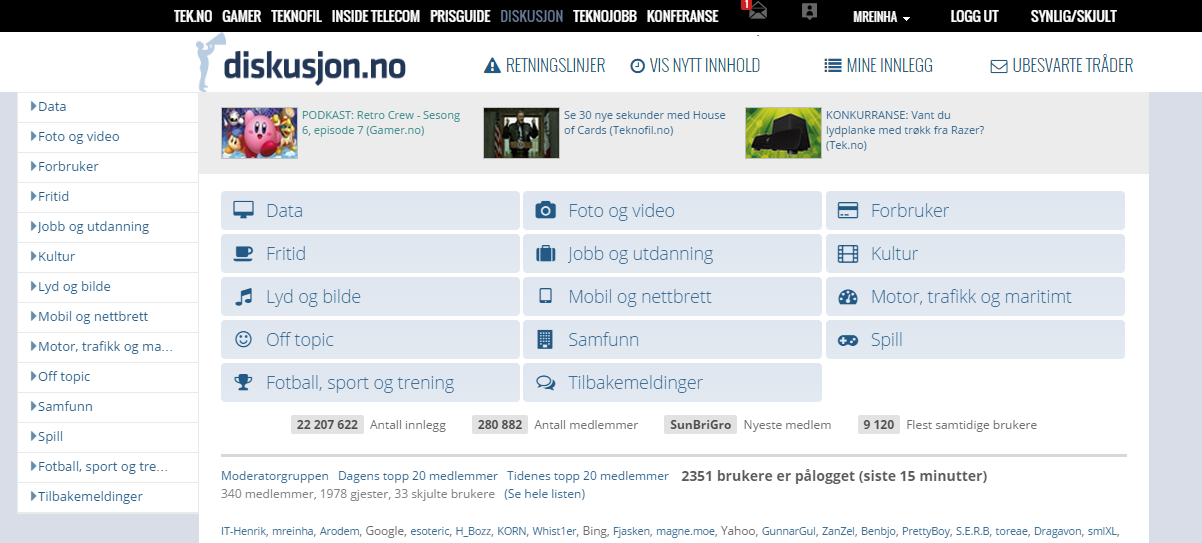Open House of Cards article link
Image resolution: width=1202 pixels, height=543 pixels.
pyautogui.click(x=645, y=122)
